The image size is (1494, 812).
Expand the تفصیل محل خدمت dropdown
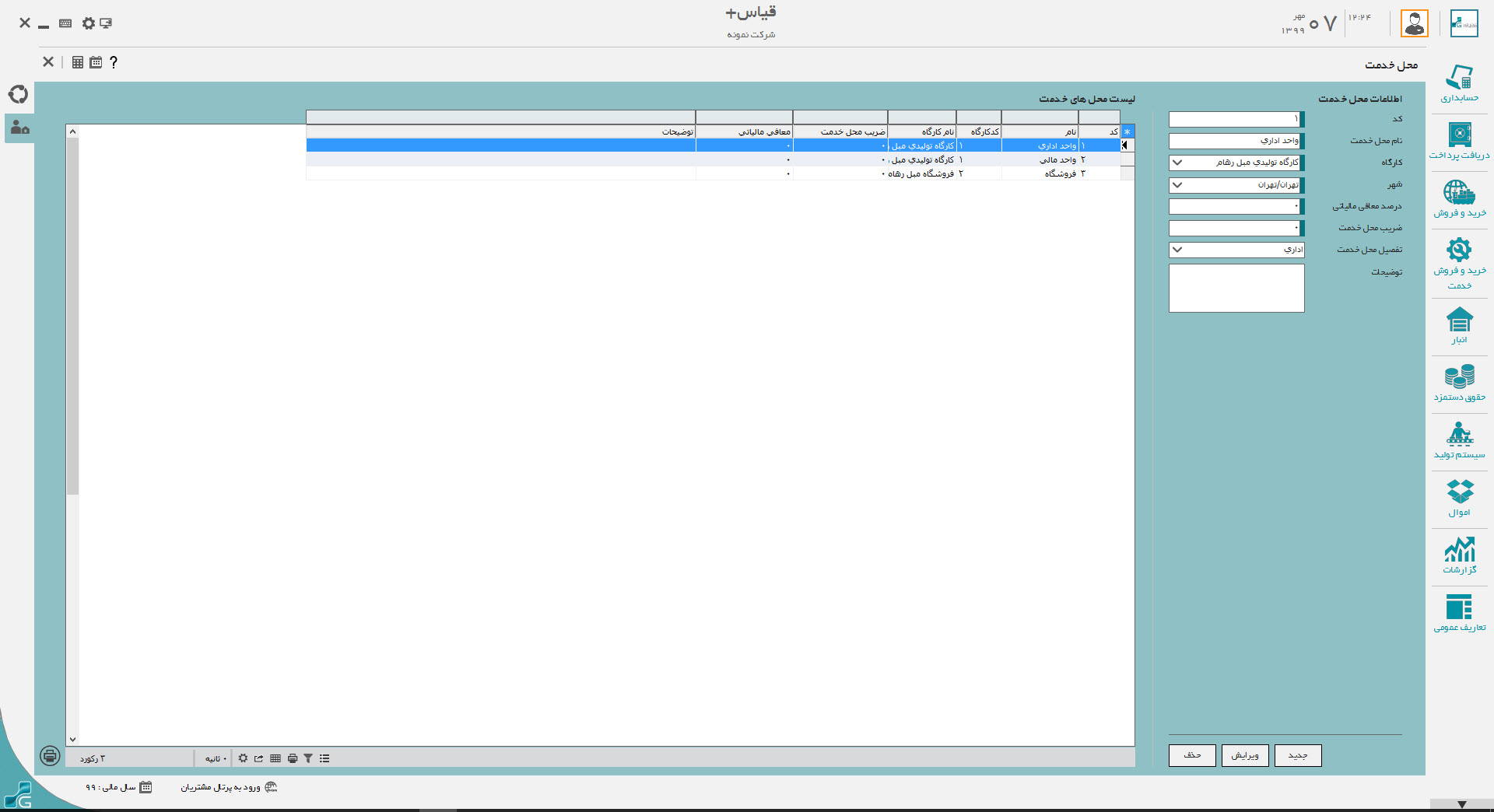tap(1177, 250)
